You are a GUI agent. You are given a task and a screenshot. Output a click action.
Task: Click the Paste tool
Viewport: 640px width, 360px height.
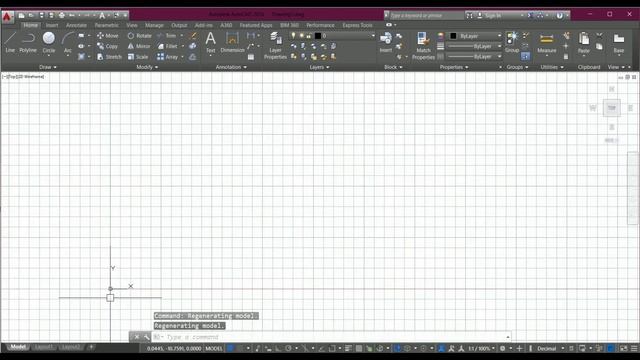[584, 43]
